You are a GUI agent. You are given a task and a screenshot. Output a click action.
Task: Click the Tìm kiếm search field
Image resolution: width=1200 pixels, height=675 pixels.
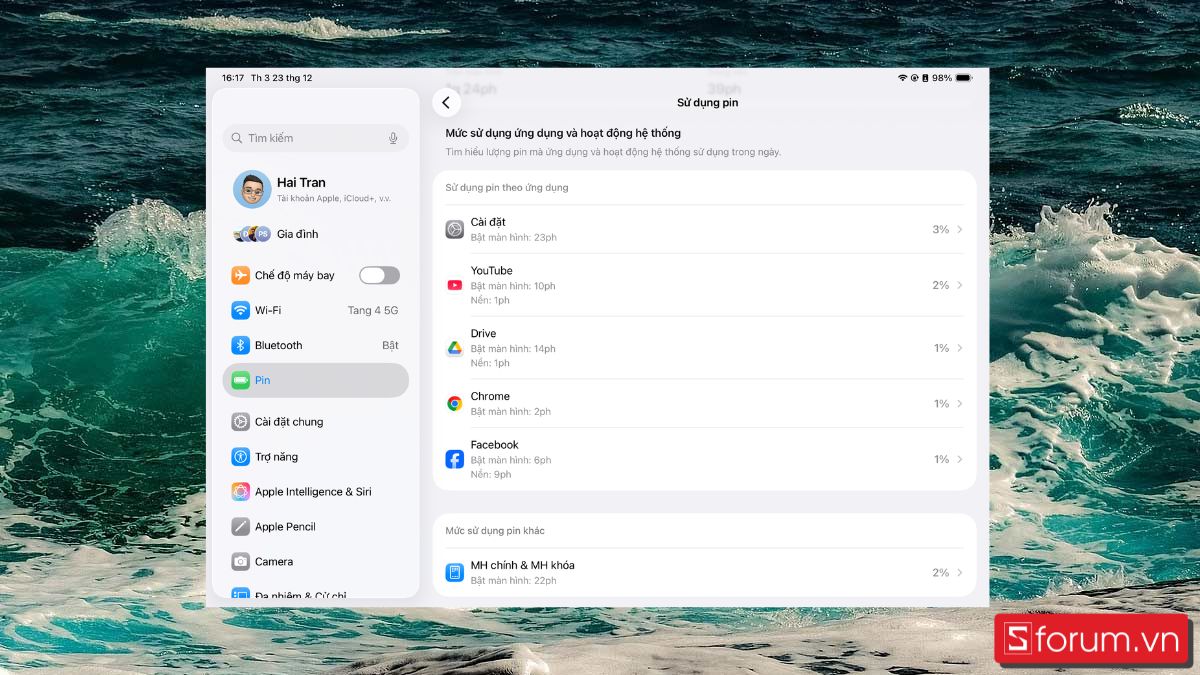click(300, 137)
